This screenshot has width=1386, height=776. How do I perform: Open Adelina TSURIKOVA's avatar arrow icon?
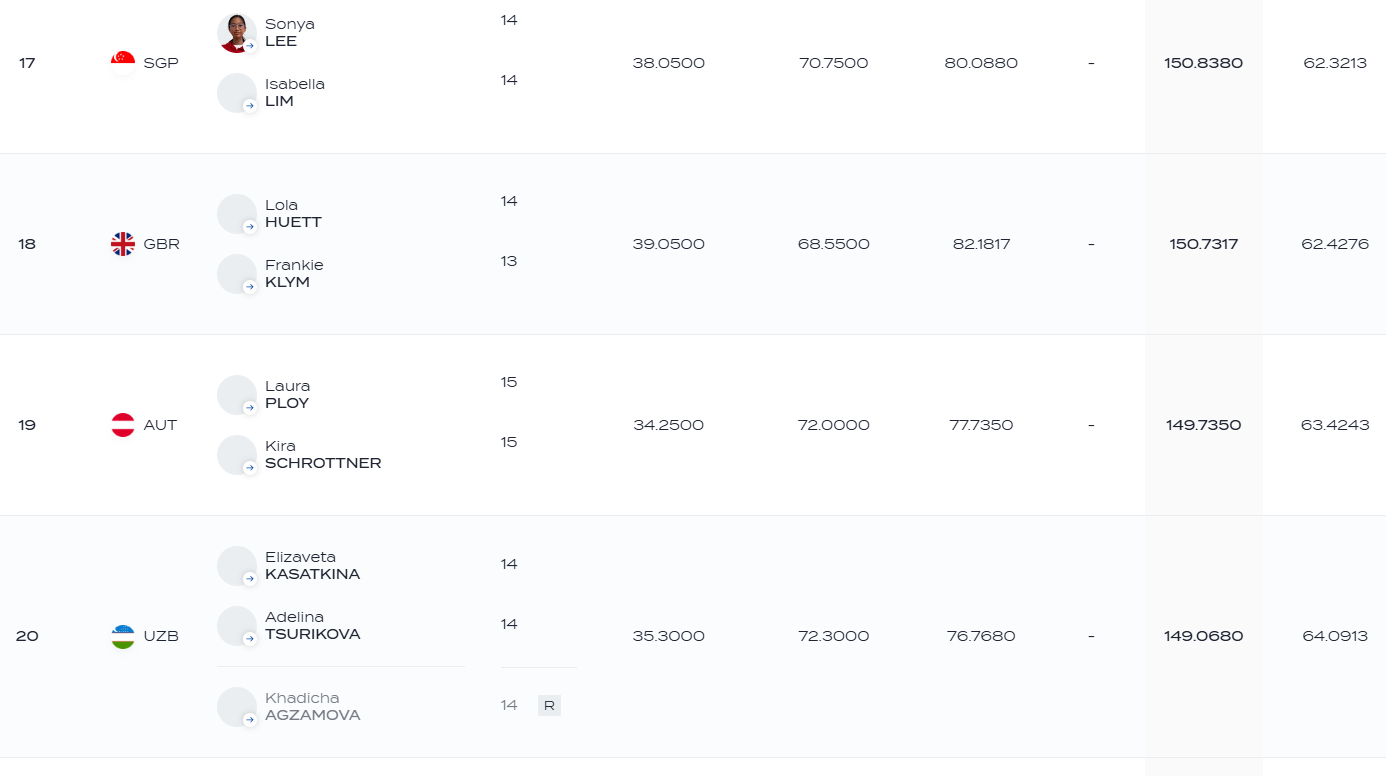tap(250, 639)
